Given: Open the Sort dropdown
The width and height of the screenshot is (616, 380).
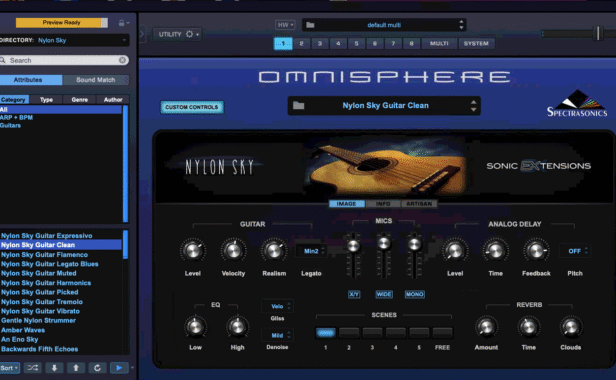Looking at the screenshot, I should [9, 368].
